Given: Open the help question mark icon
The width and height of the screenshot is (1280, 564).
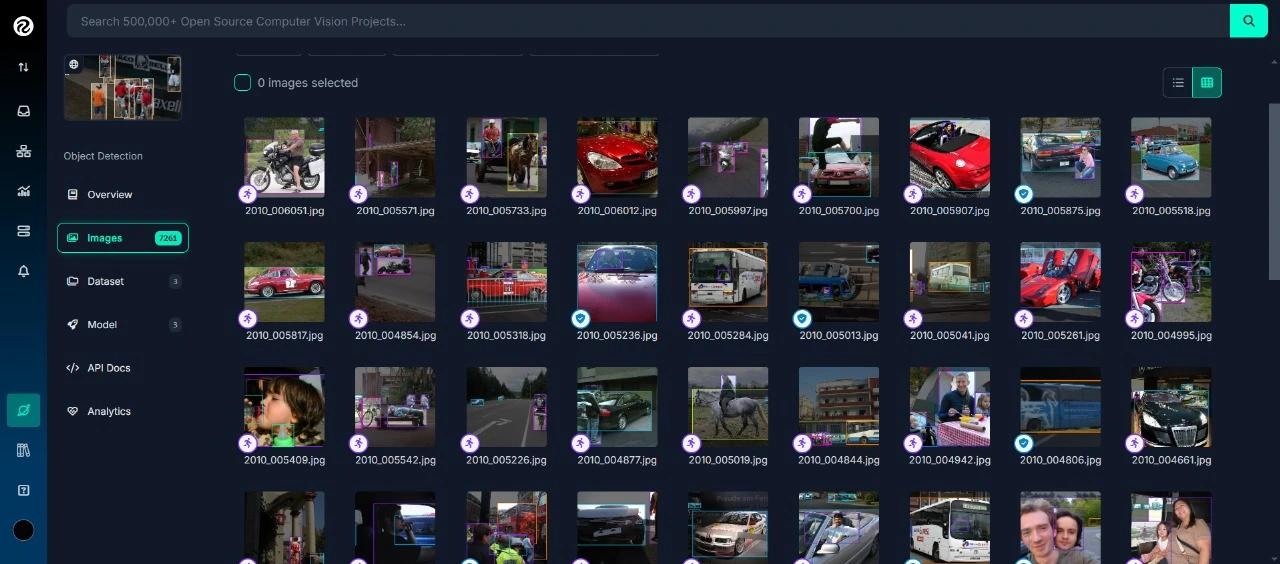Looking at the screenshot, I should pos(23,490).
